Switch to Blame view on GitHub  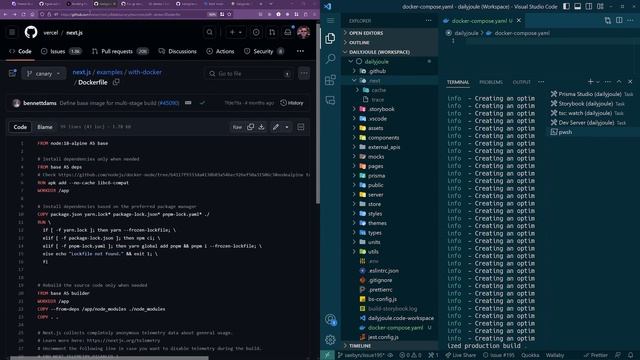click(44, 127)
